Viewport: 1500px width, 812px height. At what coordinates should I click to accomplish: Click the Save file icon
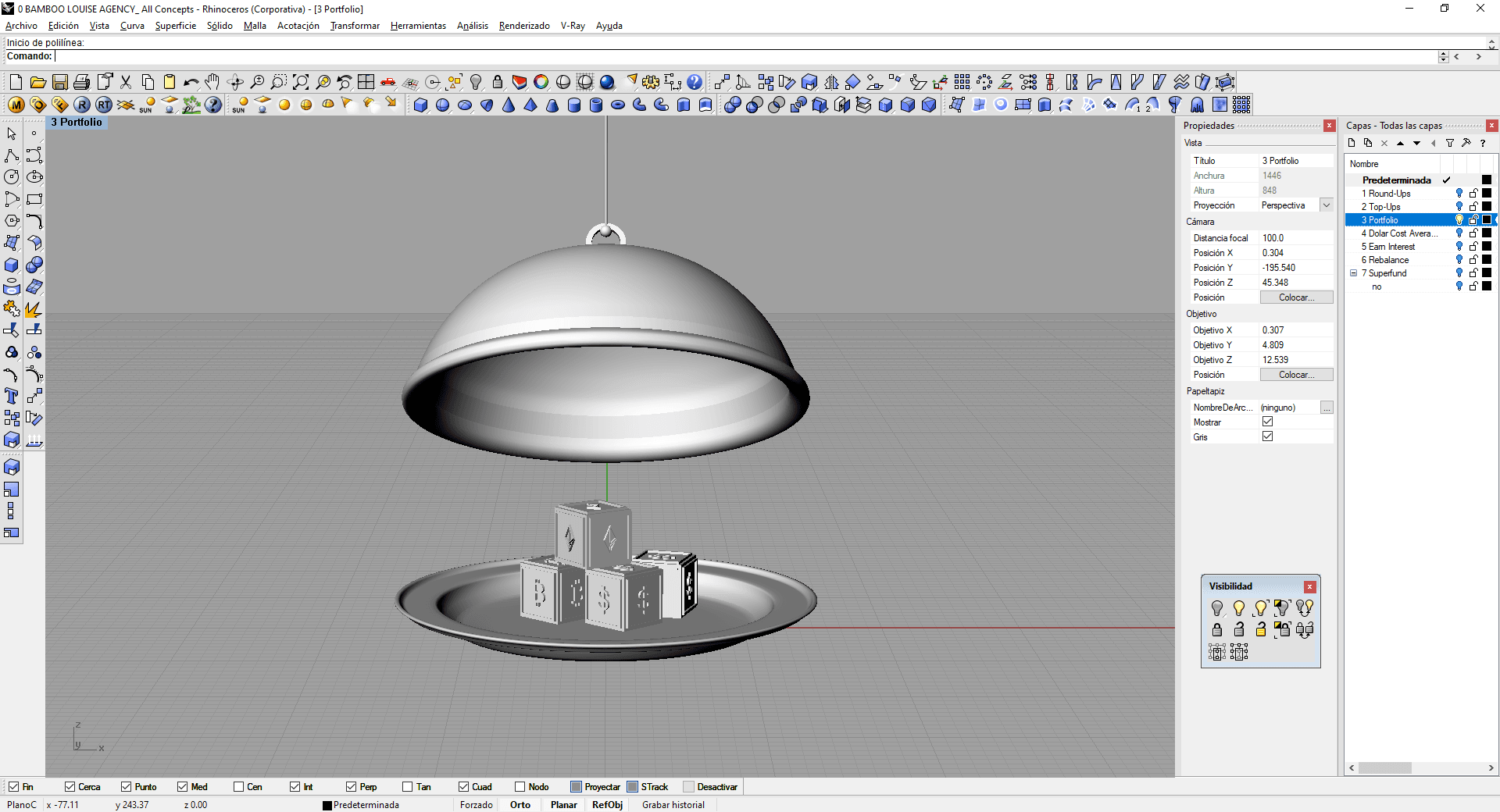[x=59, y=82]
